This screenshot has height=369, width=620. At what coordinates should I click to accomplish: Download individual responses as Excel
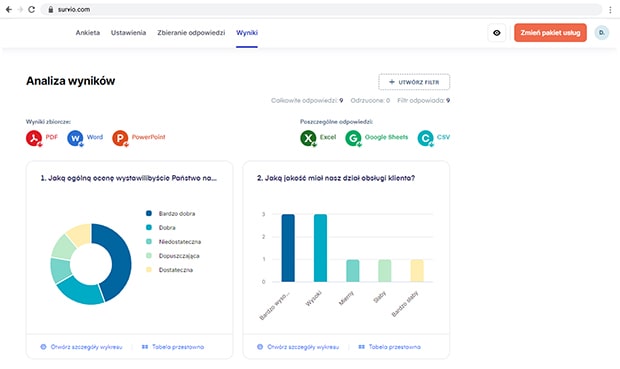[x=308, y=138]
